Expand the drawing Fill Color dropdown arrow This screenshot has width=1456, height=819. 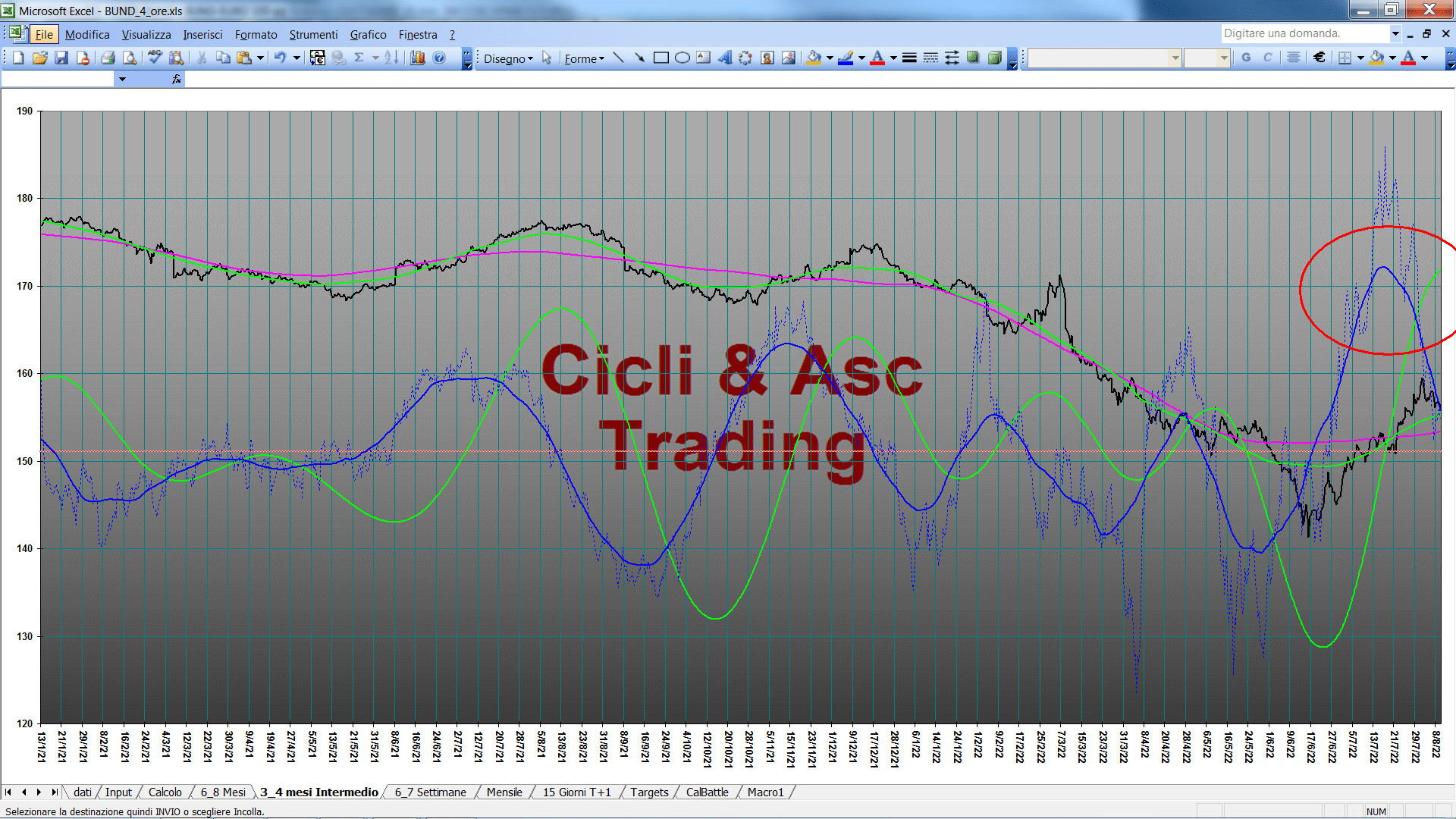click(830, 58)
